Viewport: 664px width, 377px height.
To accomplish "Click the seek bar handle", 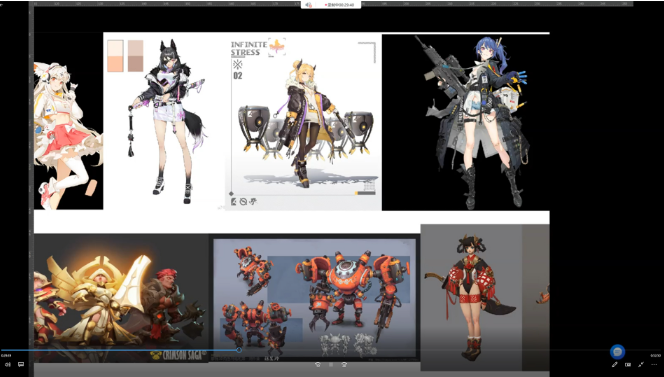I will coord(239,350).
